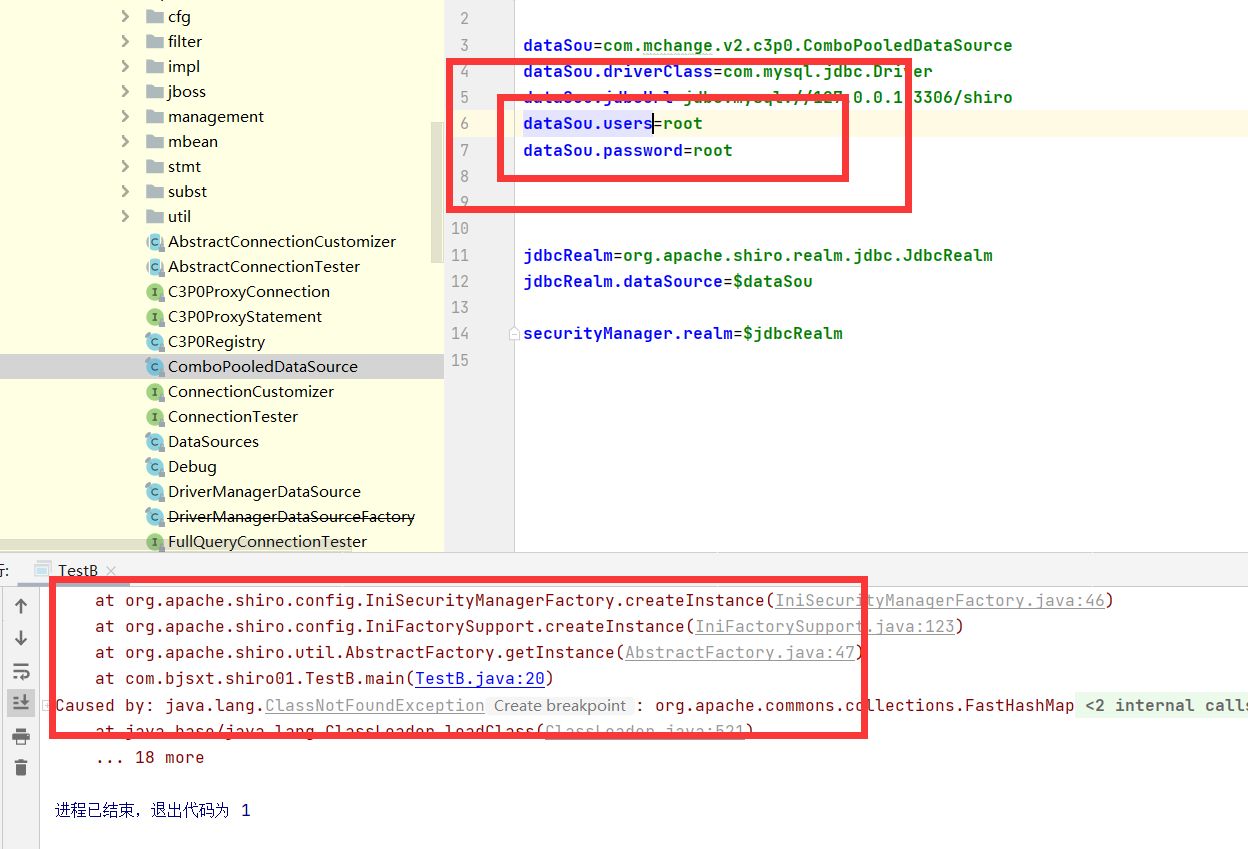1248x849 pixels.
Task: Expand the jboss folder chevron
Action: pos(125,91)
